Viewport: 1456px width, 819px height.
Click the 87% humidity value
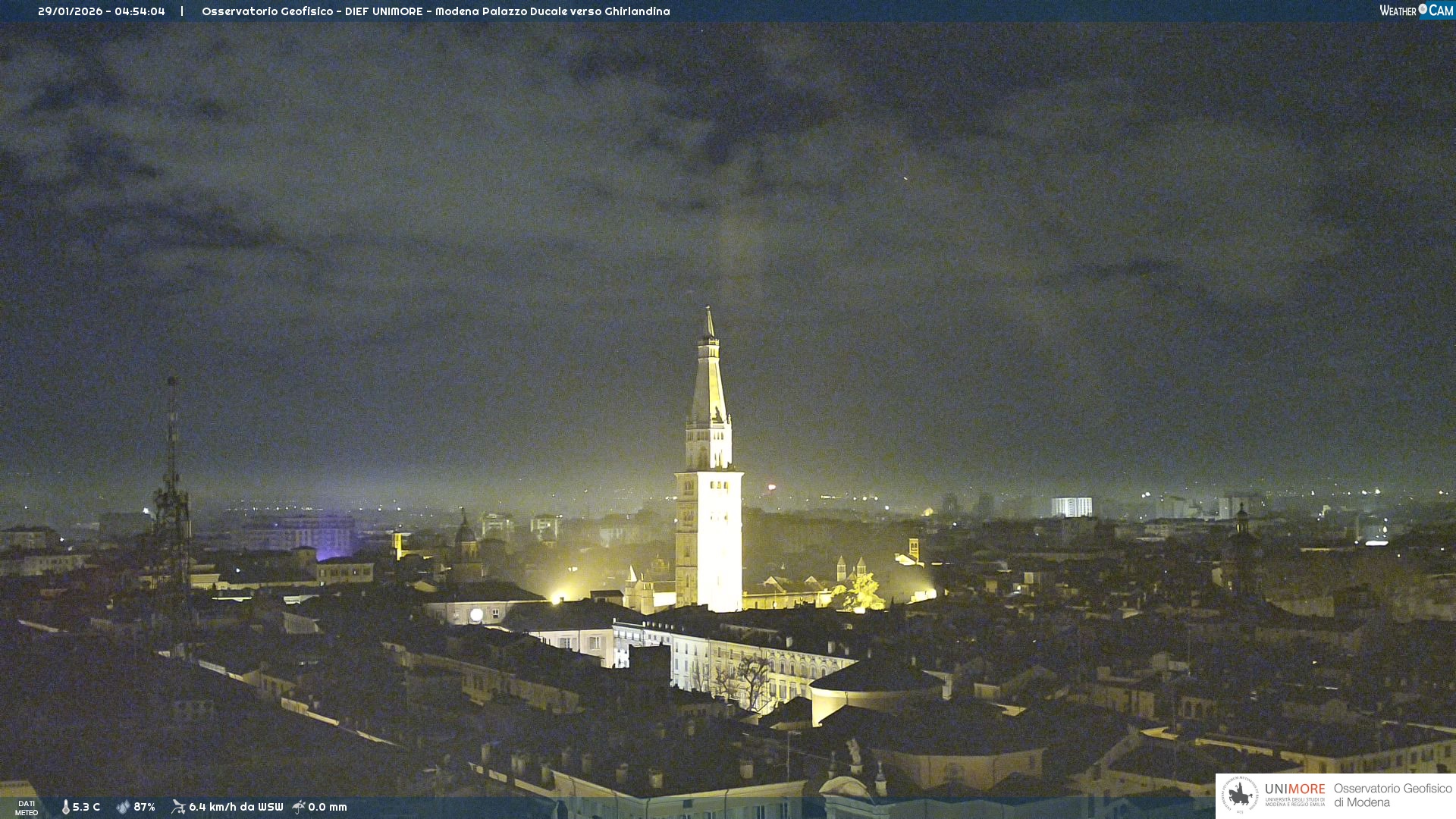pos(144,807)
